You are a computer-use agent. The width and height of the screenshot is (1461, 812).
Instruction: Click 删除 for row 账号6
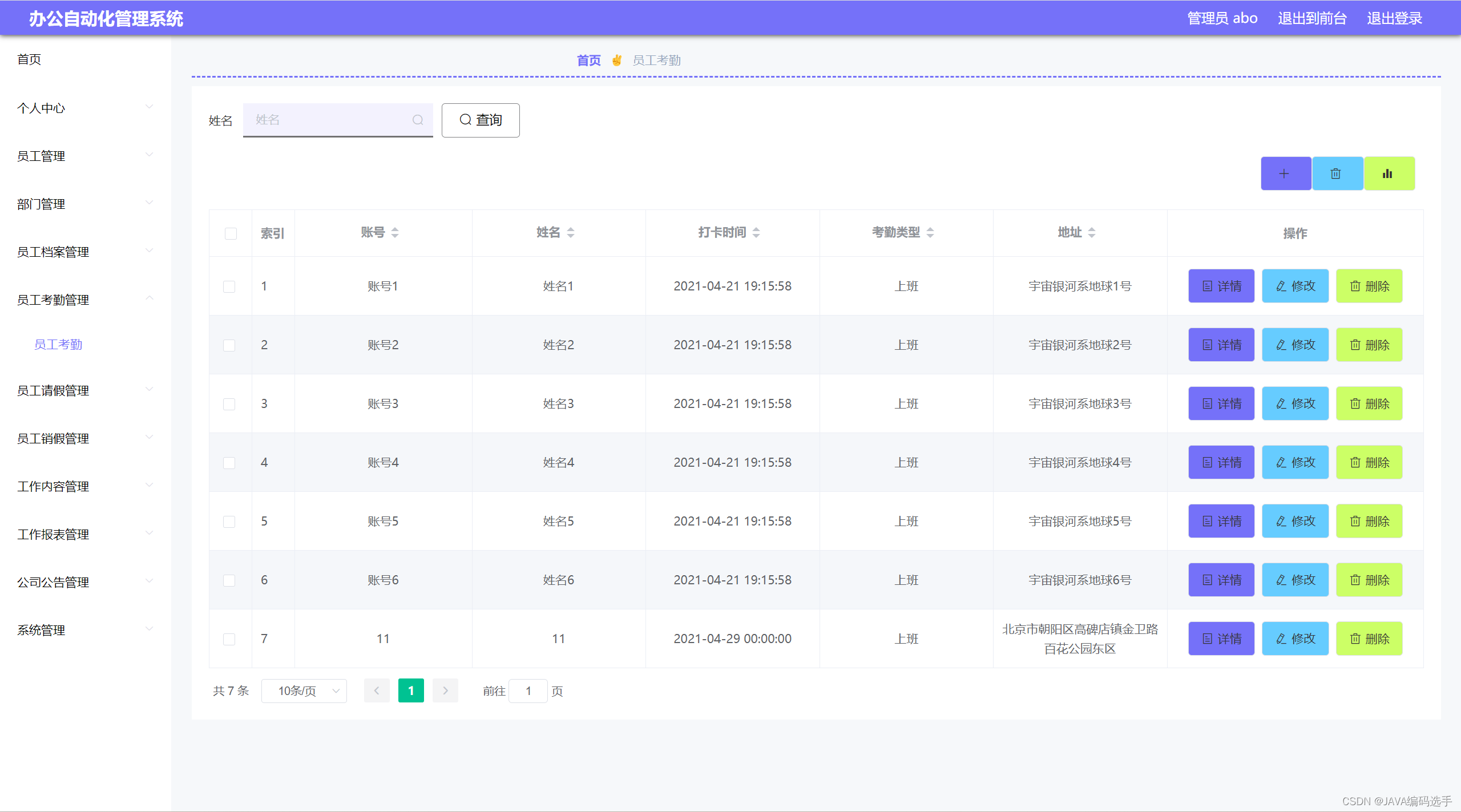(1369, 580)
